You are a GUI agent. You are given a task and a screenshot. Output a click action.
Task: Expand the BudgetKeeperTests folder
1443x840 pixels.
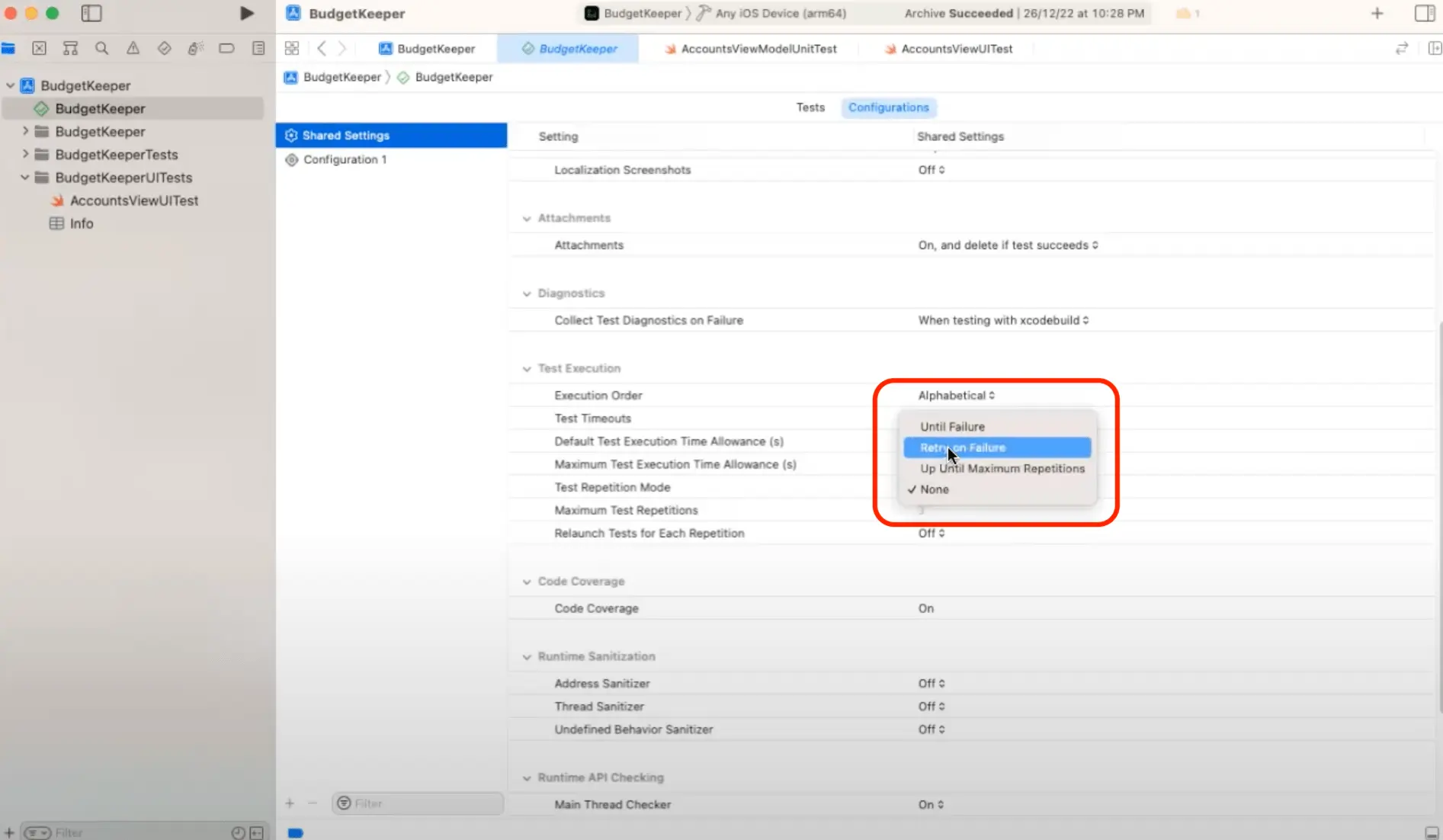pyautogui.click(x=25, y=155)
